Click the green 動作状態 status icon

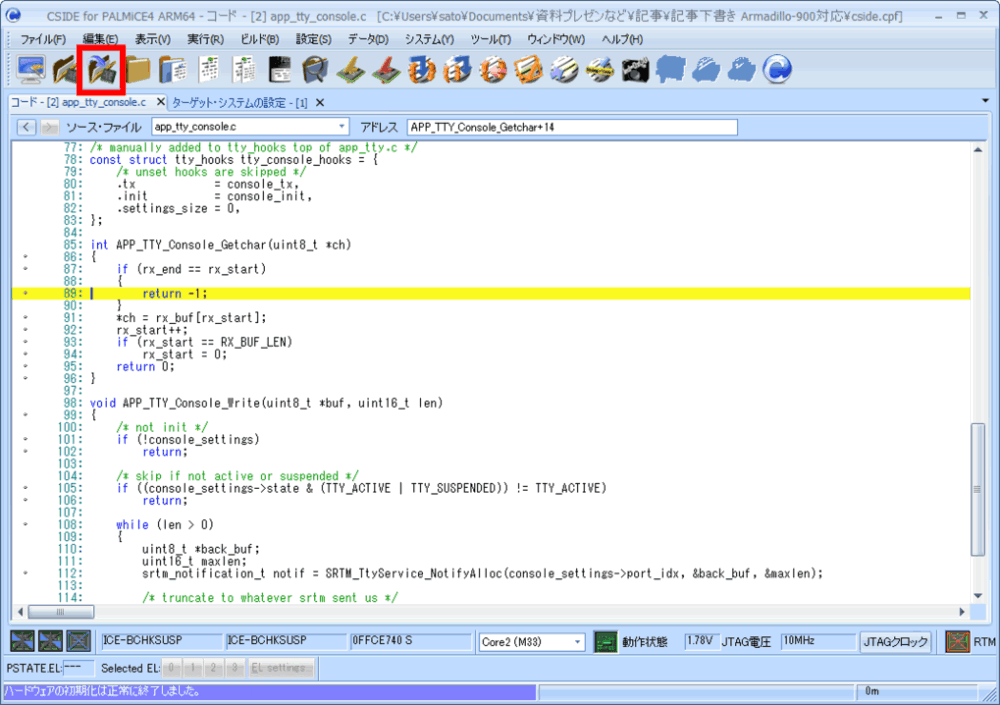605,641
